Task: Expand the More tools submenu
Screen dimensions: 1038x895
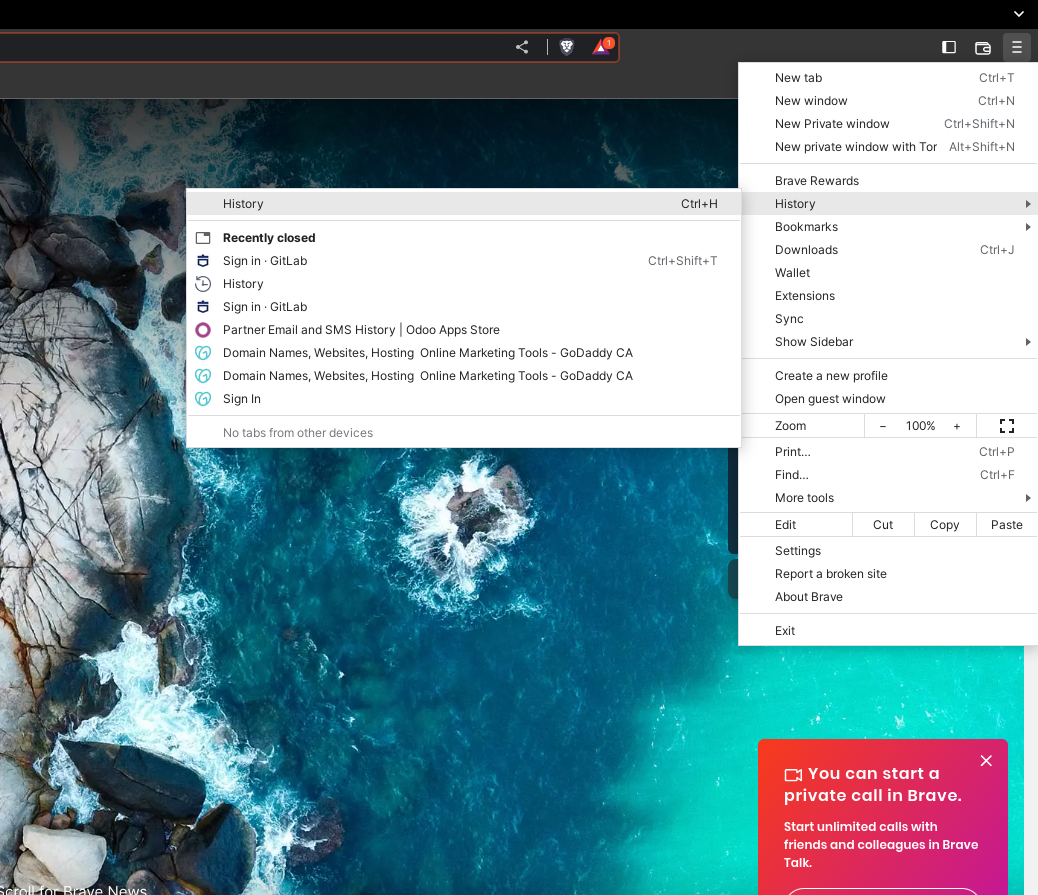Action: pyautogui.click(x=888, y=498)
